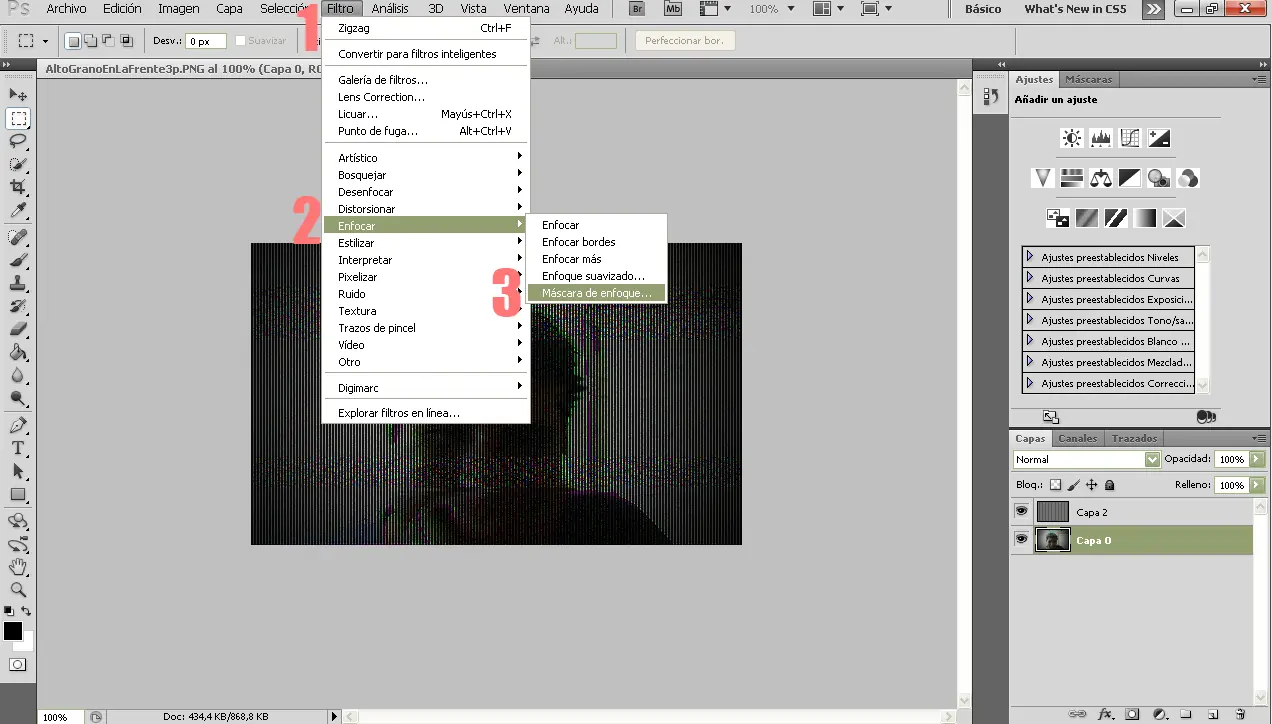Expand Ajustes preestablecidos Exposición

click(x=1030, y=299)
